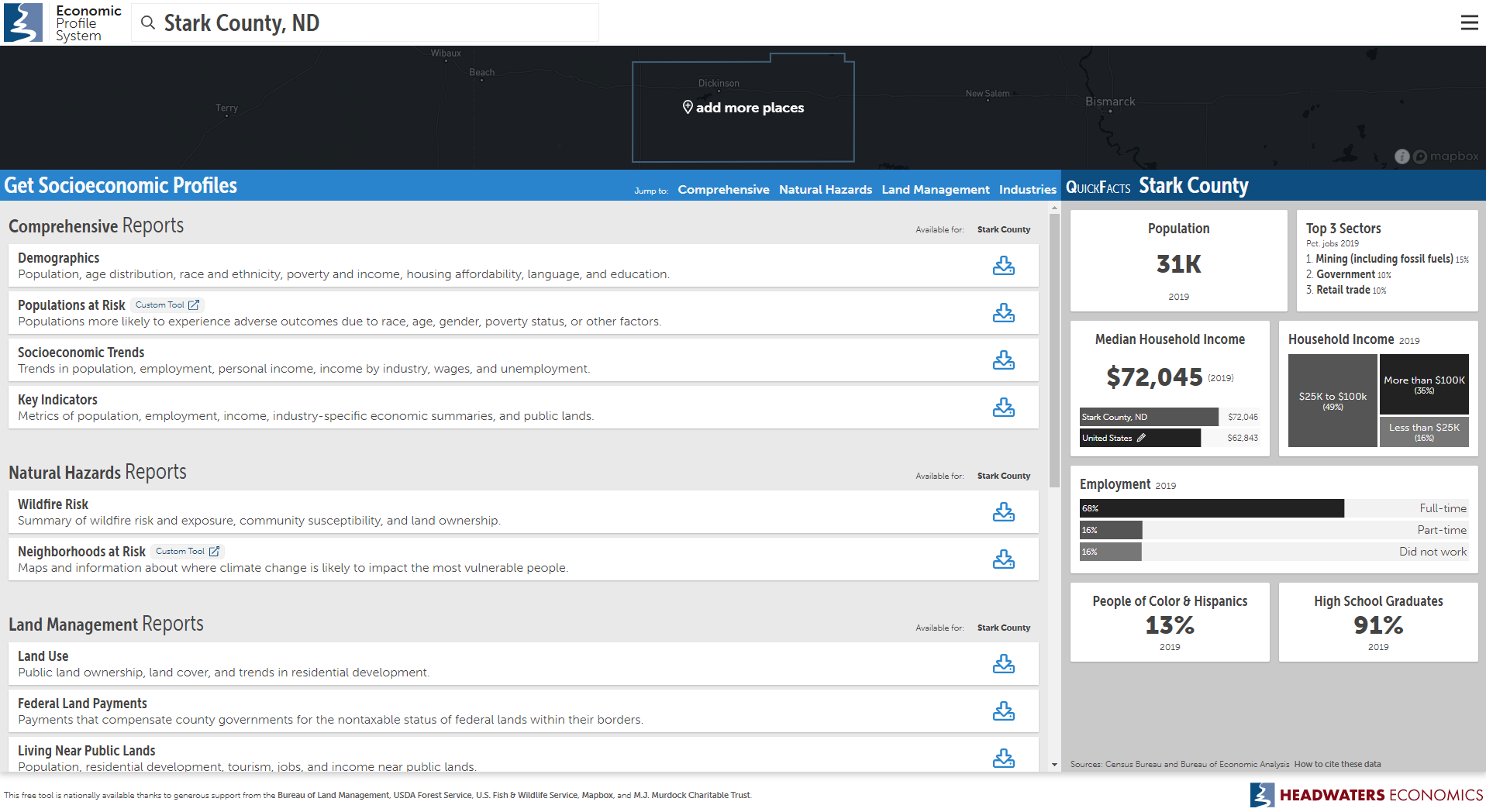Click the Socioeconomic Trends report title

(x=81, y=353)
